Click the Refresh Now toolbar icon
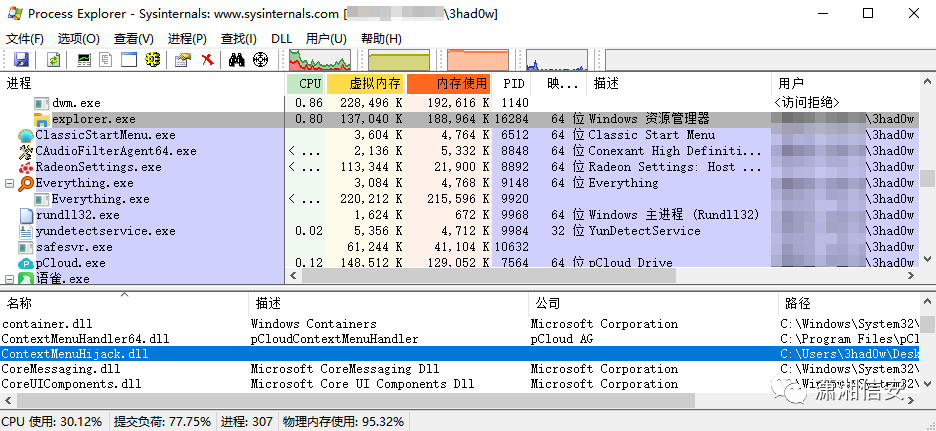The height and width of the screenshot is (431, 936). tap(54, 60)
